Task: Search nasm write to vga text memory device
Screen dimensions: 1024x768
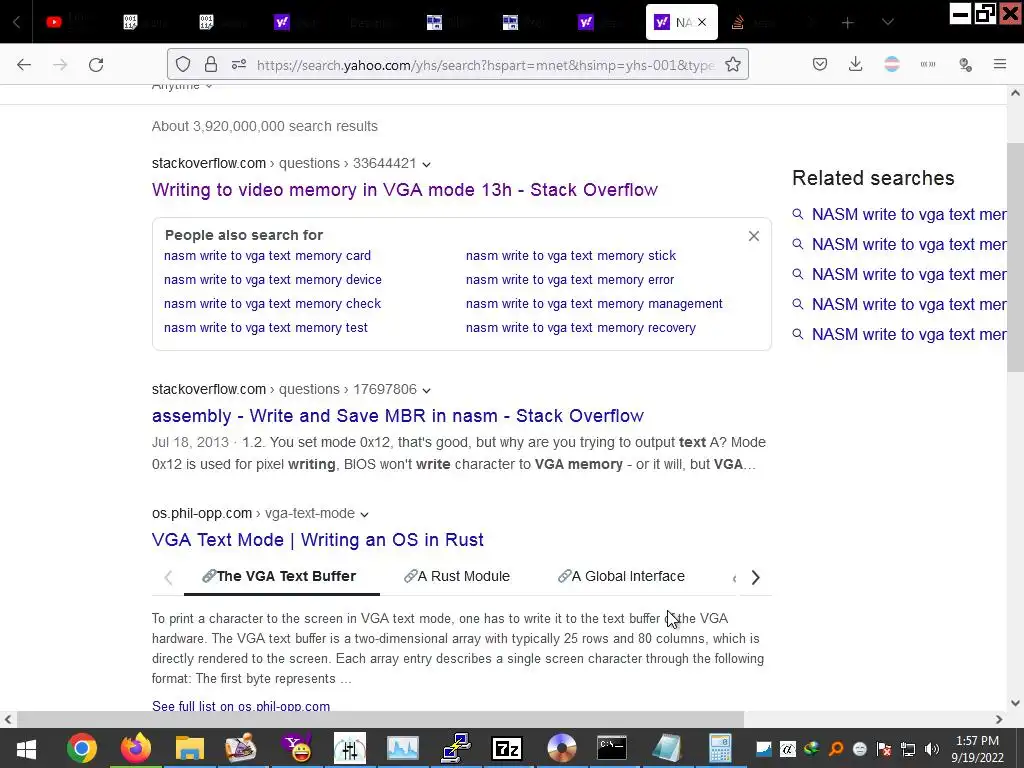Action: tap(272, 280)
